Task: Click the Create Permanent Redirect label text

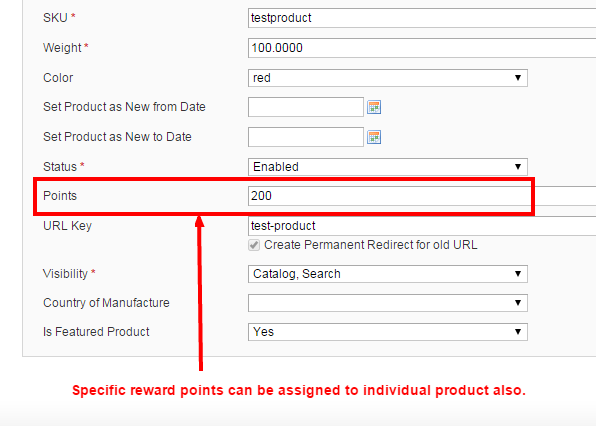Action: pyautogui.click(x=371, y=245)
